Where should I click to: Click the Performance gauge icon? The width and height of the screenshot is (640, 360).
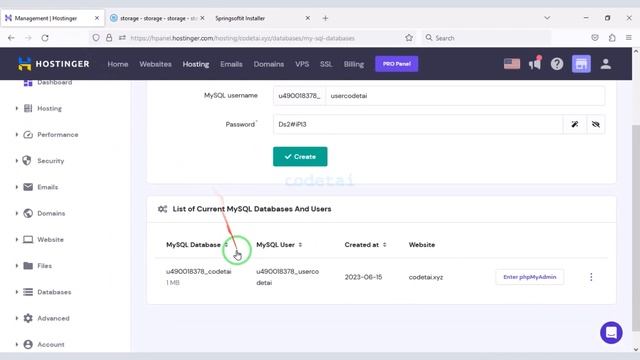tap(28, 134)
